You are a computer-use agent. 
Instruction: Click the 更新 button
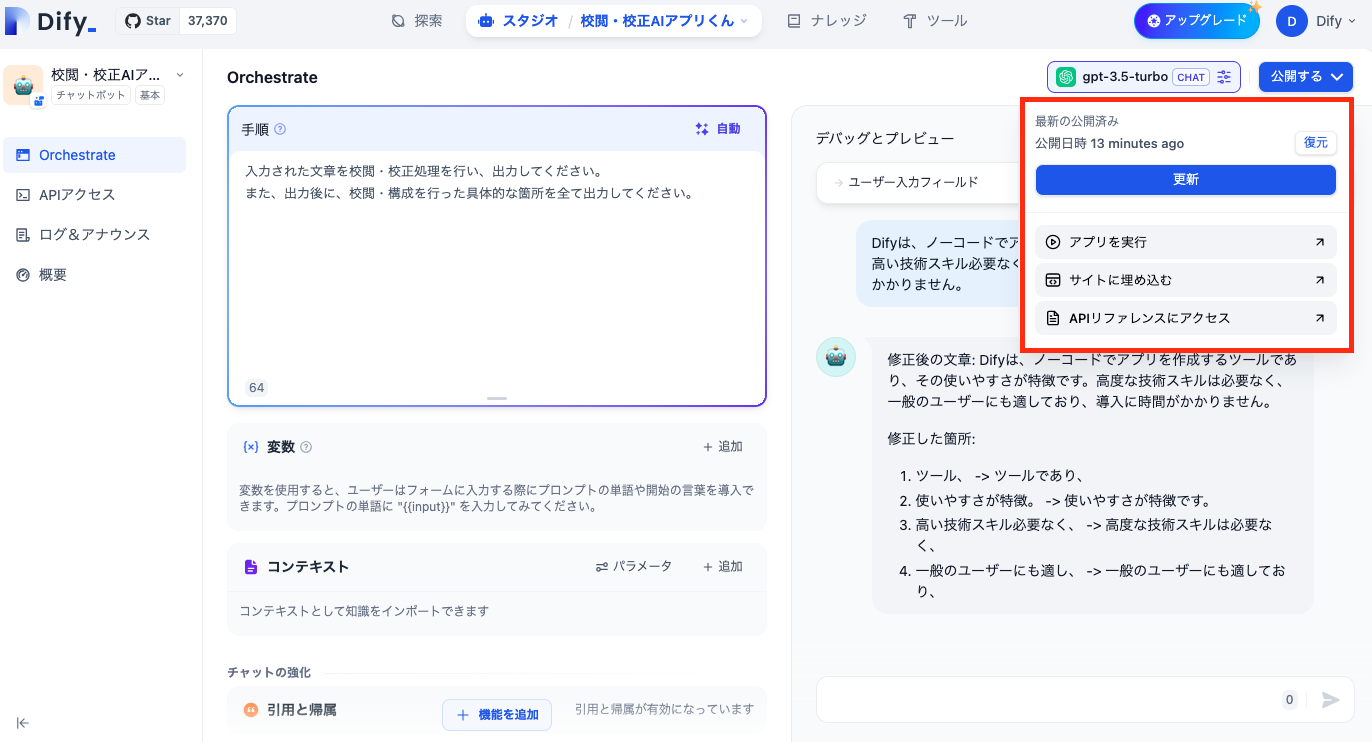click(x=1186, y=180)
